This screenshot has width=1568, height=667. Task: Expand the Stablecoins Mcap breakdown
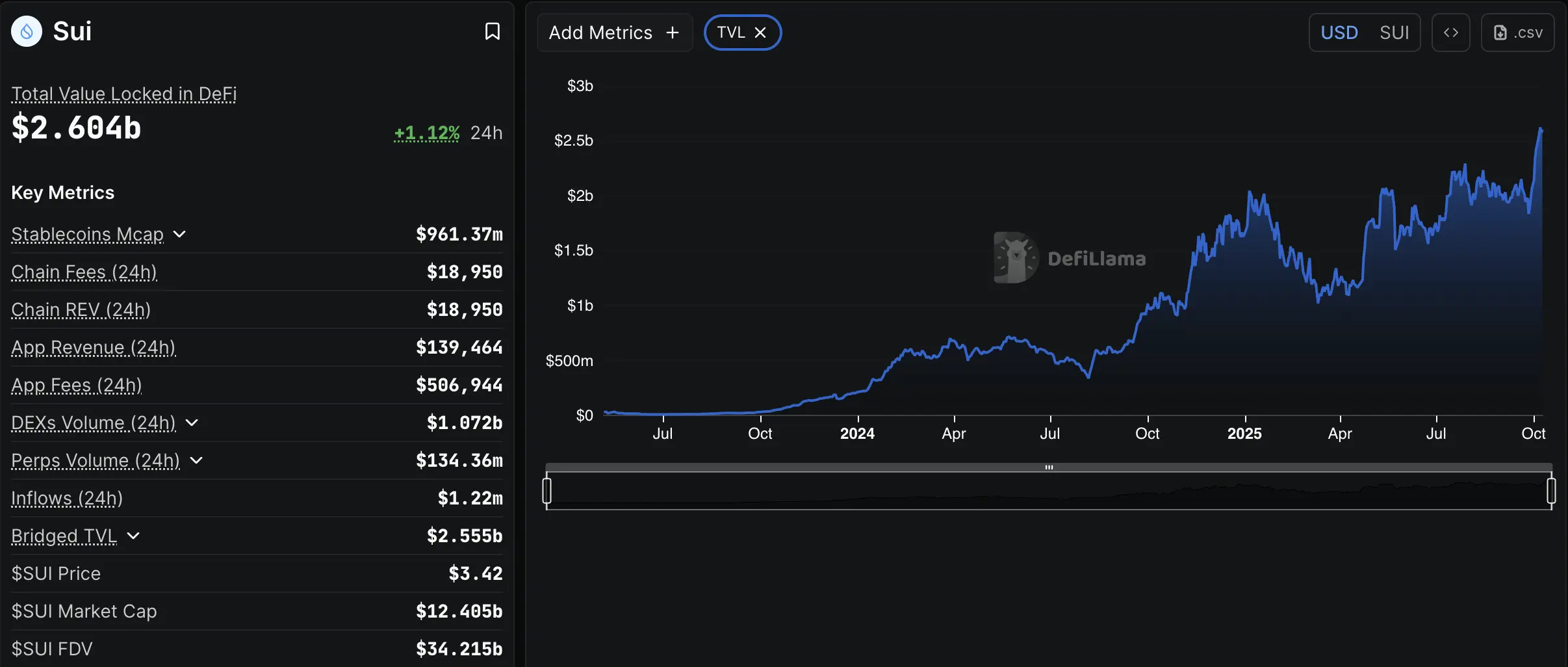tap(180, 234)
